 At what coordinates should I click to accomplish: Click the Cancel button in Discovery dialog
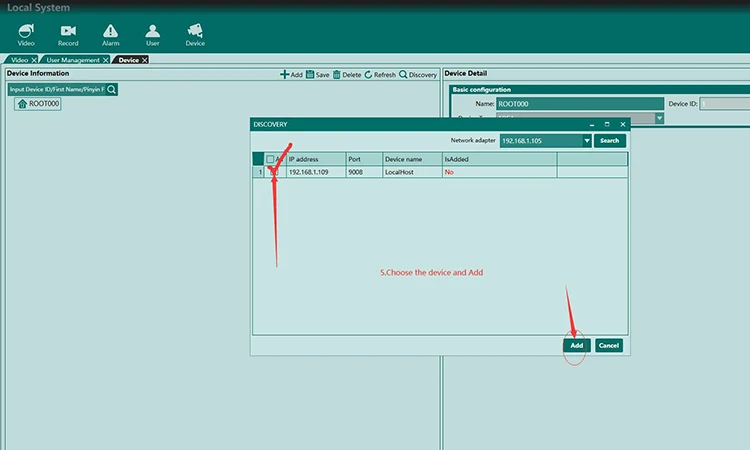point(608,345)
